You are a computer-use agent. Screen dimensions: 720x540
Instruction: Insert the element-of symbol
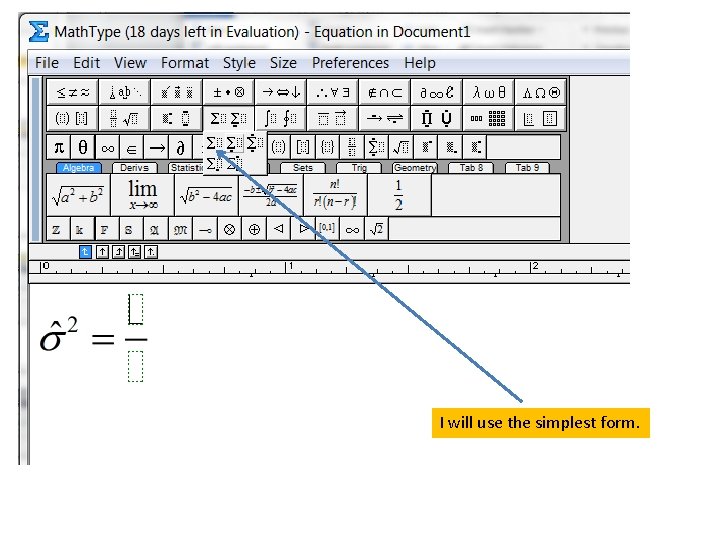(132, 147)
